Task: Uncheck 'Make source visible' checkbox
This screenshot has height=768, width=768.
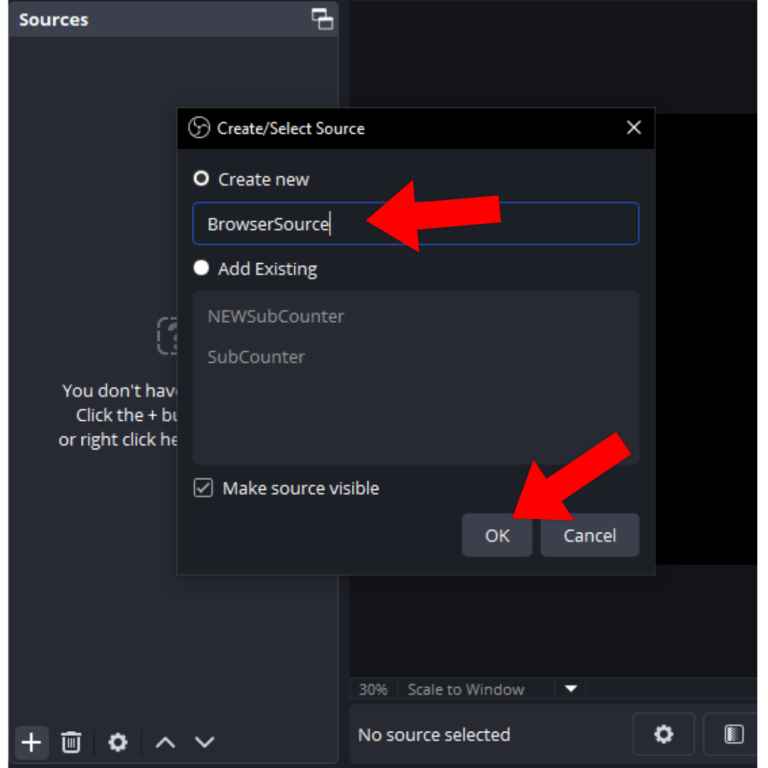Action: 203,488
